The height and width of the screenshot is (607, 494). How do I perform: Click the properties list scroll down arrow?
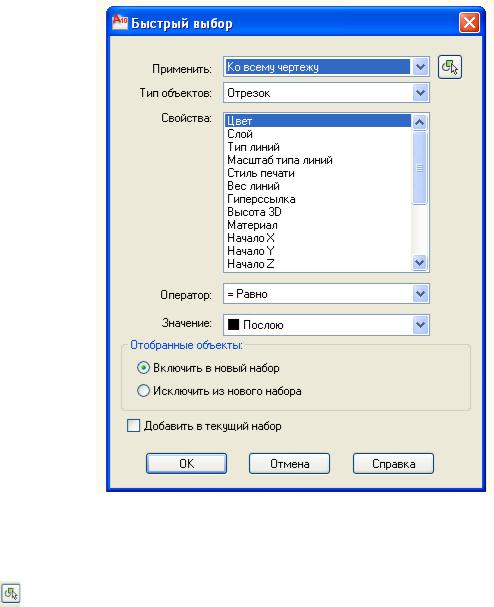tap(420, 262)
